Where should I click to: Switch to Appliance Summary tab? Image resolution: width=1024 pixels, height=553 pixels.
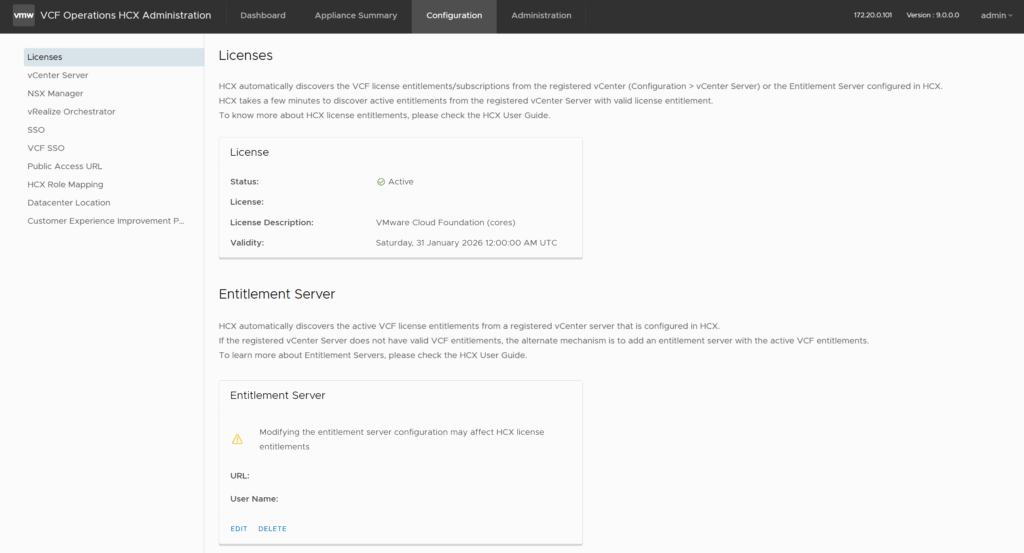click(x=356, y=16)
